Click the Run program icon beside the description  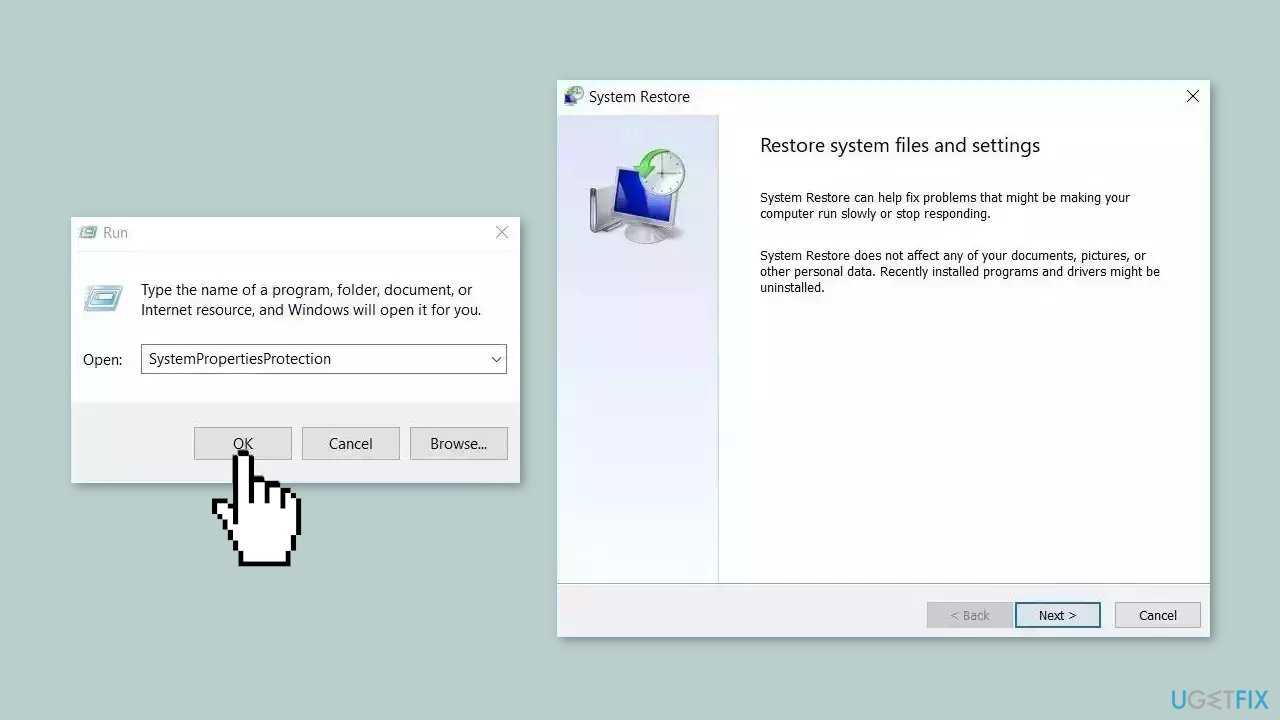(103, 298)
